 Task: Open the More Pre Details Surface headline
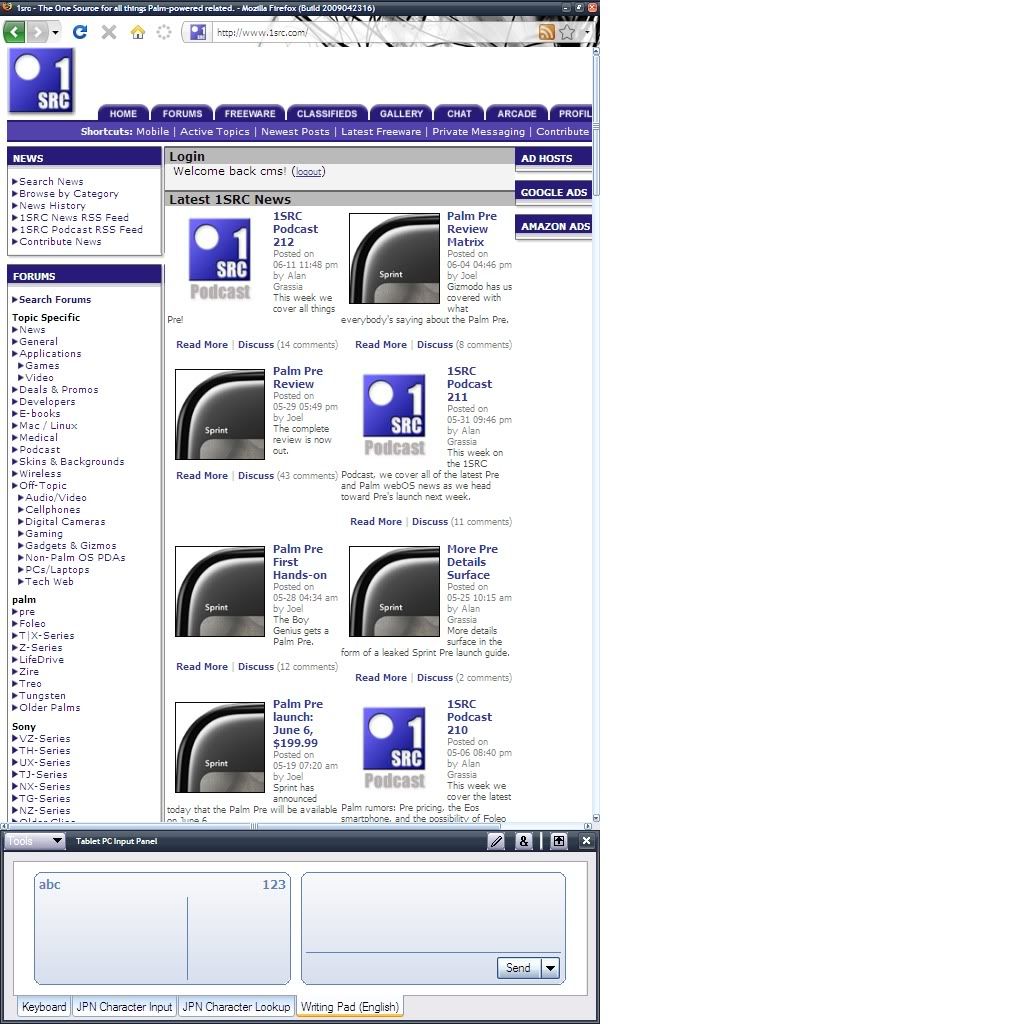click(472, 562)
